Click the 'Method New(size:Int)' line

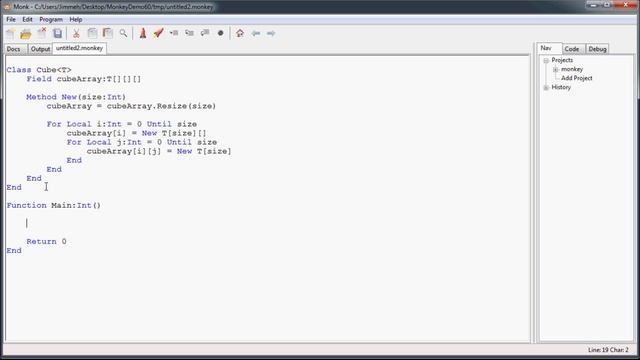[76, 97]
